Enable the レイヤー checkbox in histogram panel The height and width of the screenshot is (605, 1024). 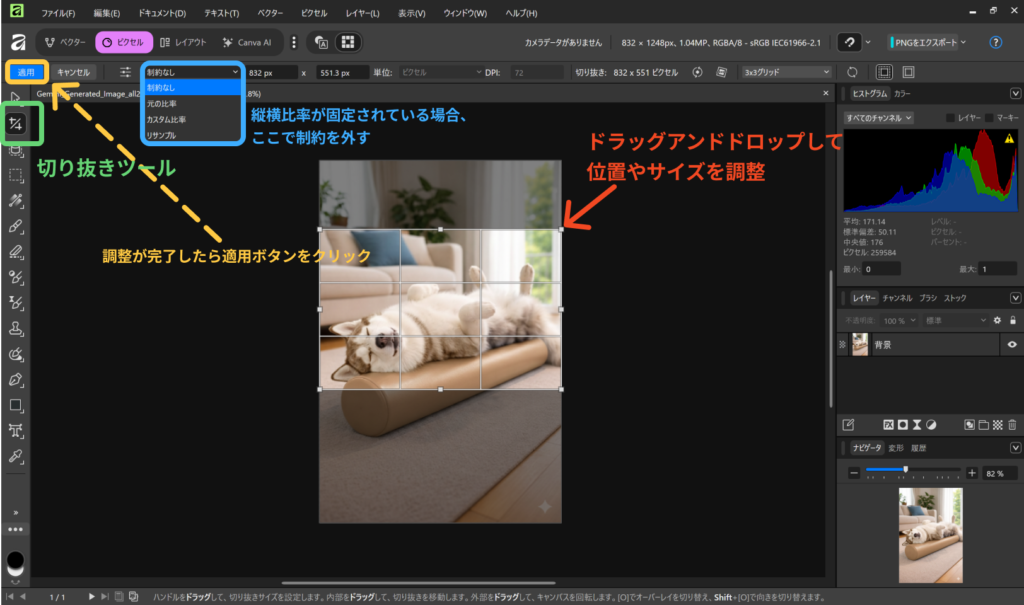click(x=951, y=118)
